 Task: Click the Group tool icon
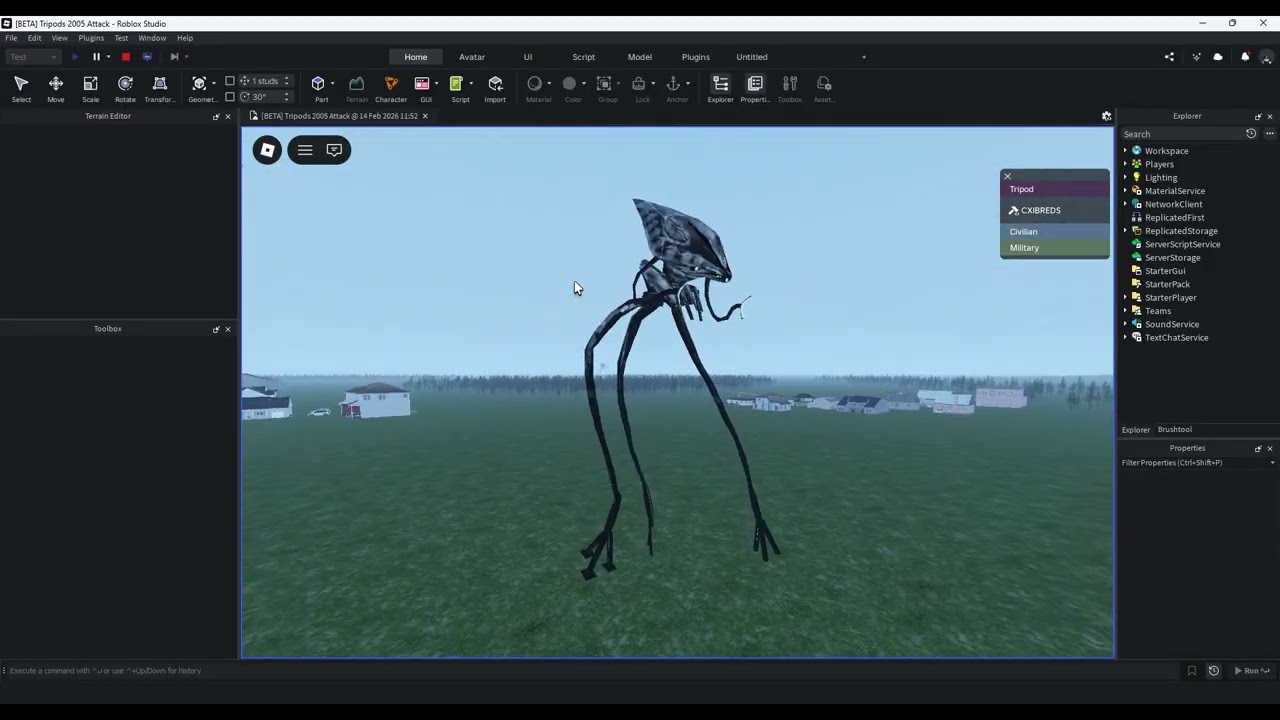(x=604, y=84)
